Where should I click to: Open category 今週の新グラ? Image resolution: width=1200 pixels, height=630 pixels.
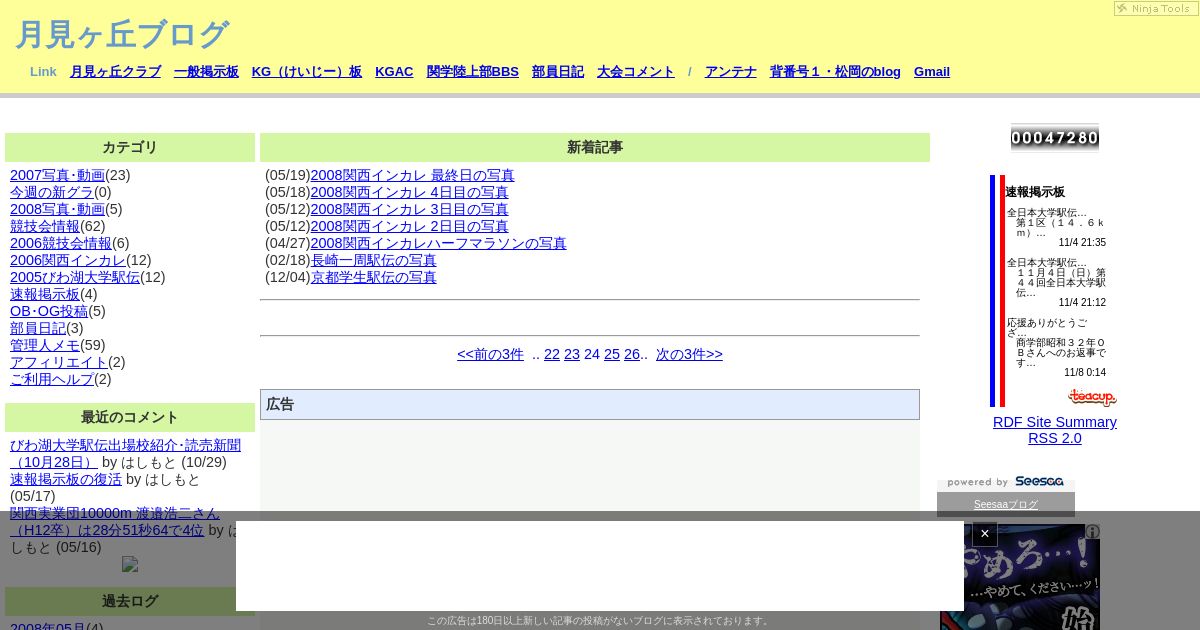pyautogui.click(x=52, y=192)
